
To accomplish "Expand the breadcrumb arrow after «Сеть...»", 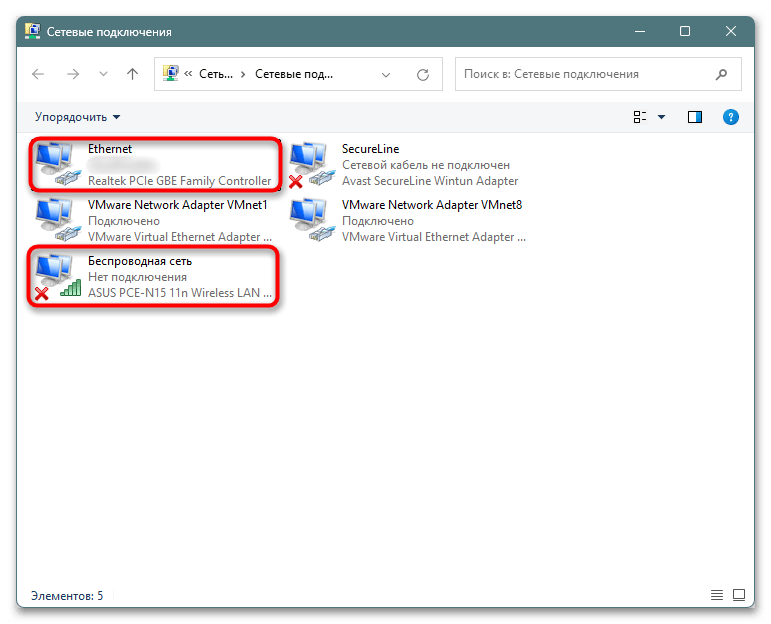I will click(243, 74).
